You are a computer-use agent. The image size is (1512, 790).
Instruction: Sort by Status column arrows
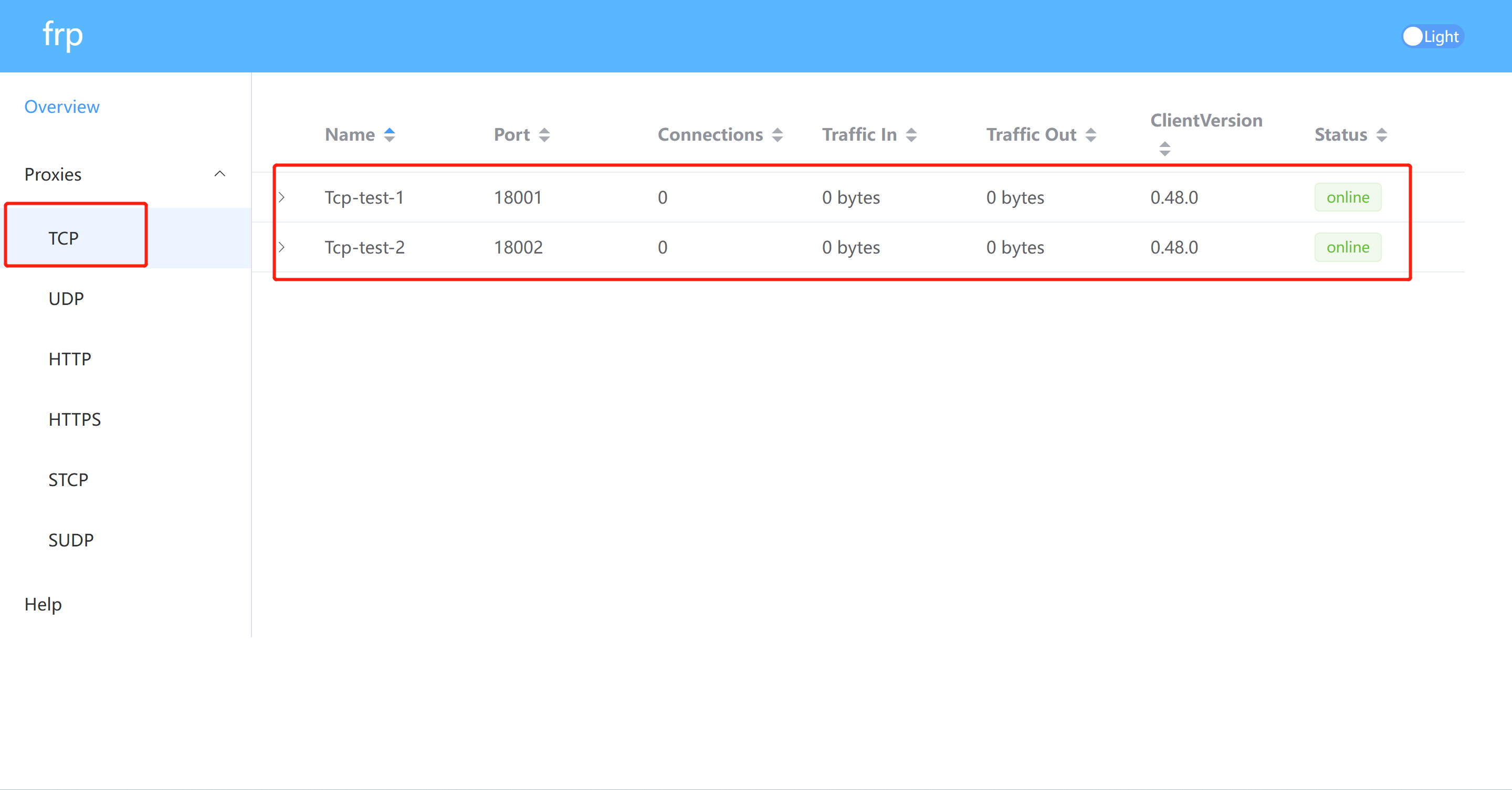coord(1381,135)
